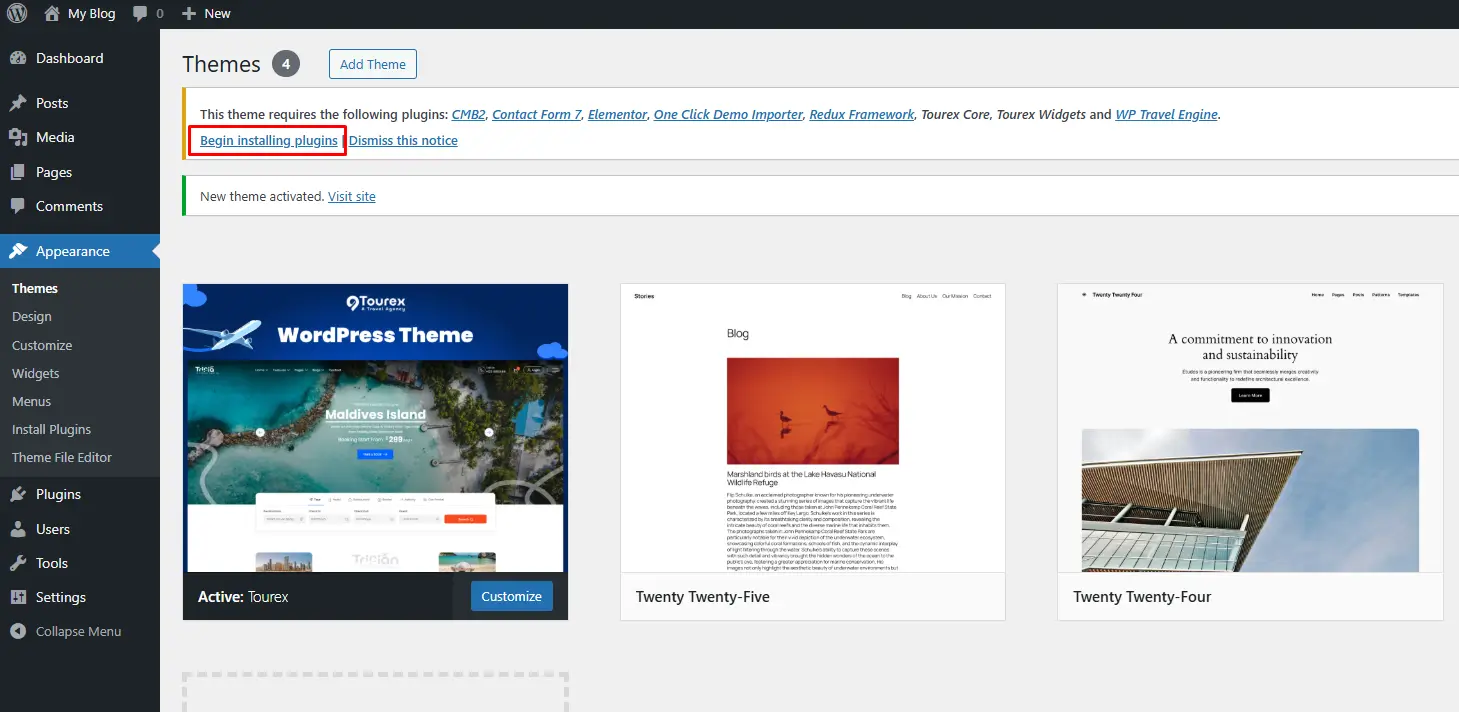This screenshot has width=1459, height=712.
Task: Click the Dashboard gauge icon
Action: click(x=18, y=58)
